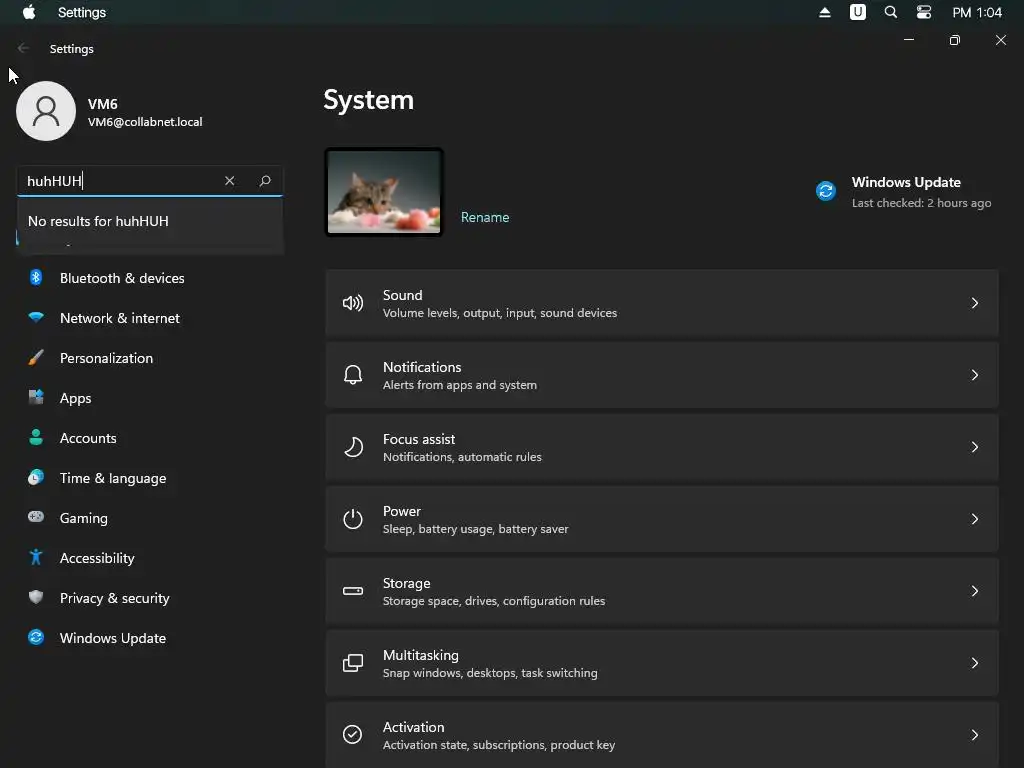
Task: Open Time & language settings
Action: tap(150, 478)
